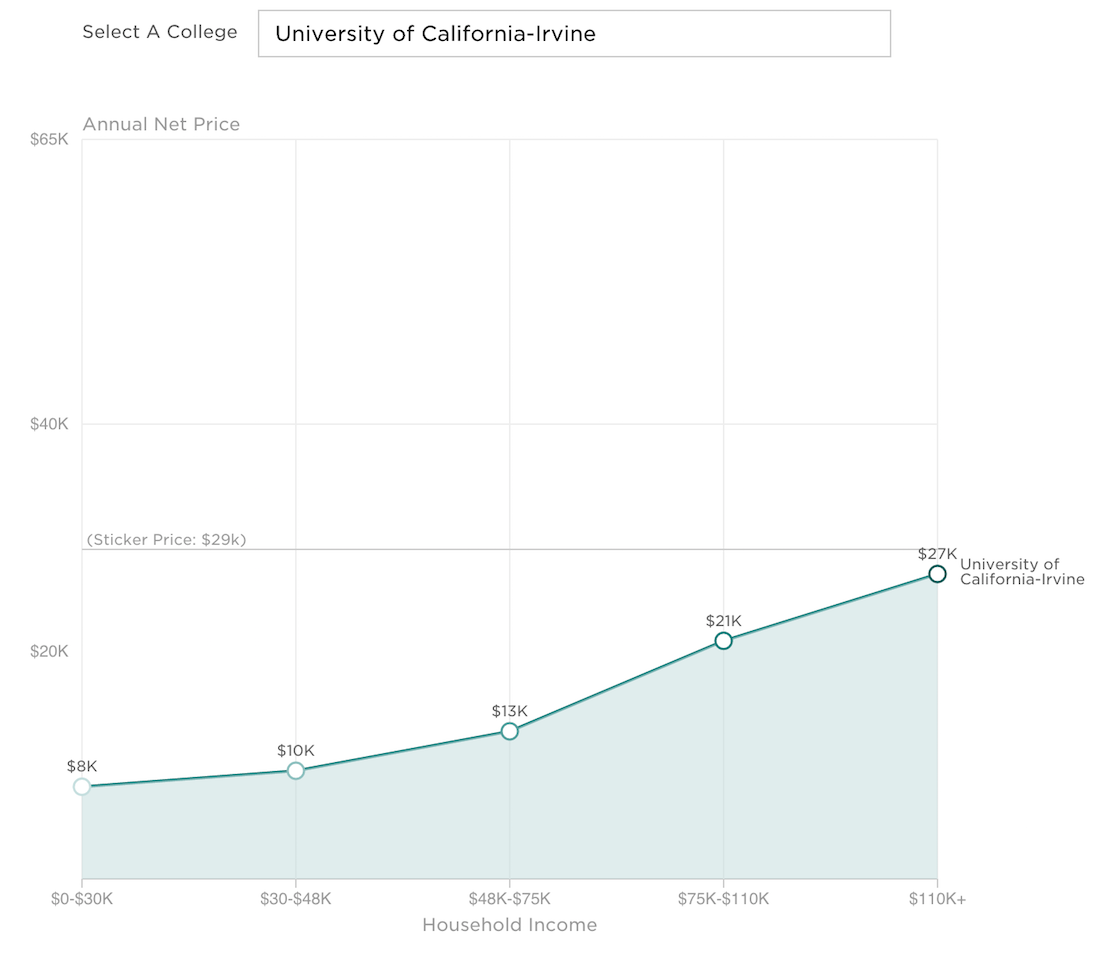Click the '$65K' price axis label
Image resolution: width=1100 pixels, height=978 pixels.
(49, 140)
